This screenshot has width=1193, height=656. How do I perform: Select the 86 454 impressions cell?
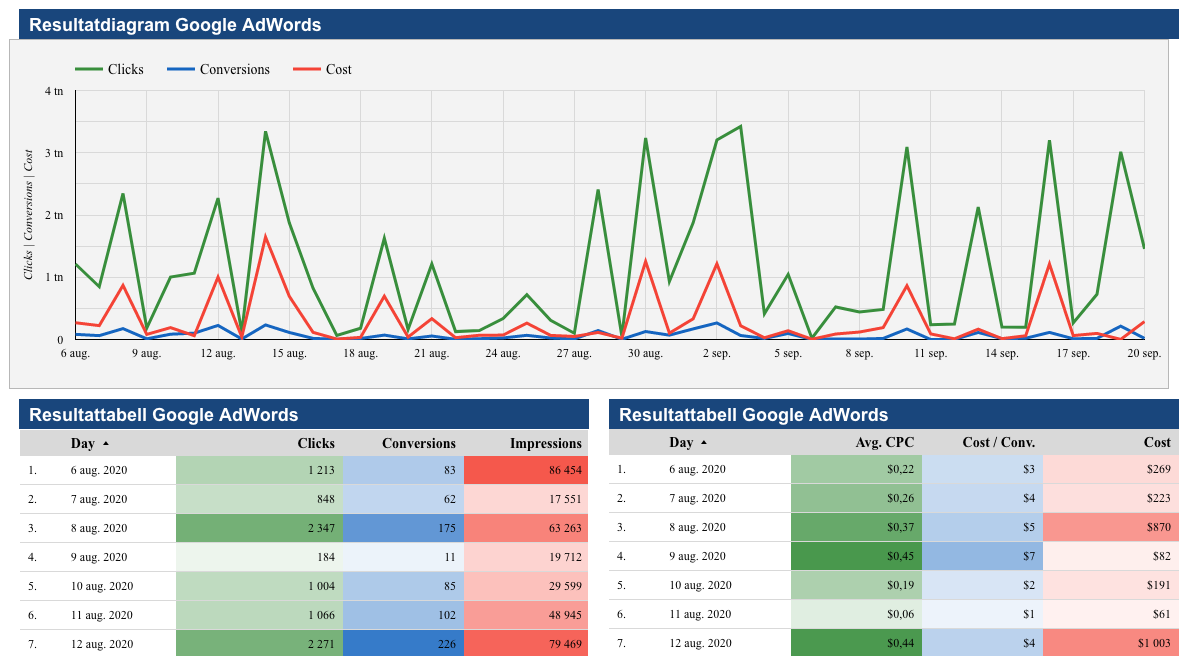click(x=526, y=469)
